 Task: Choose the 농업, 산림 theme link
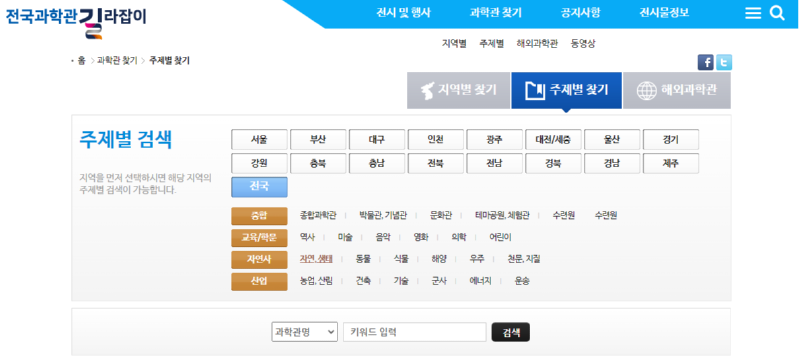pos(316,281)
